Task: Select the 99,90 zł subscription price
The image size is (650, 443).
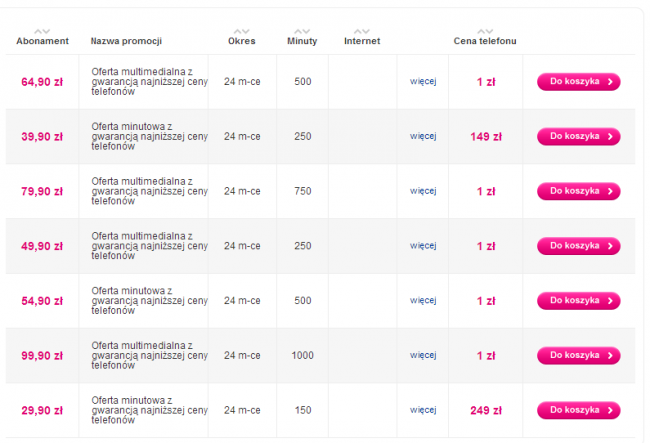Action: pyautogui.click(x=42, y=356)
